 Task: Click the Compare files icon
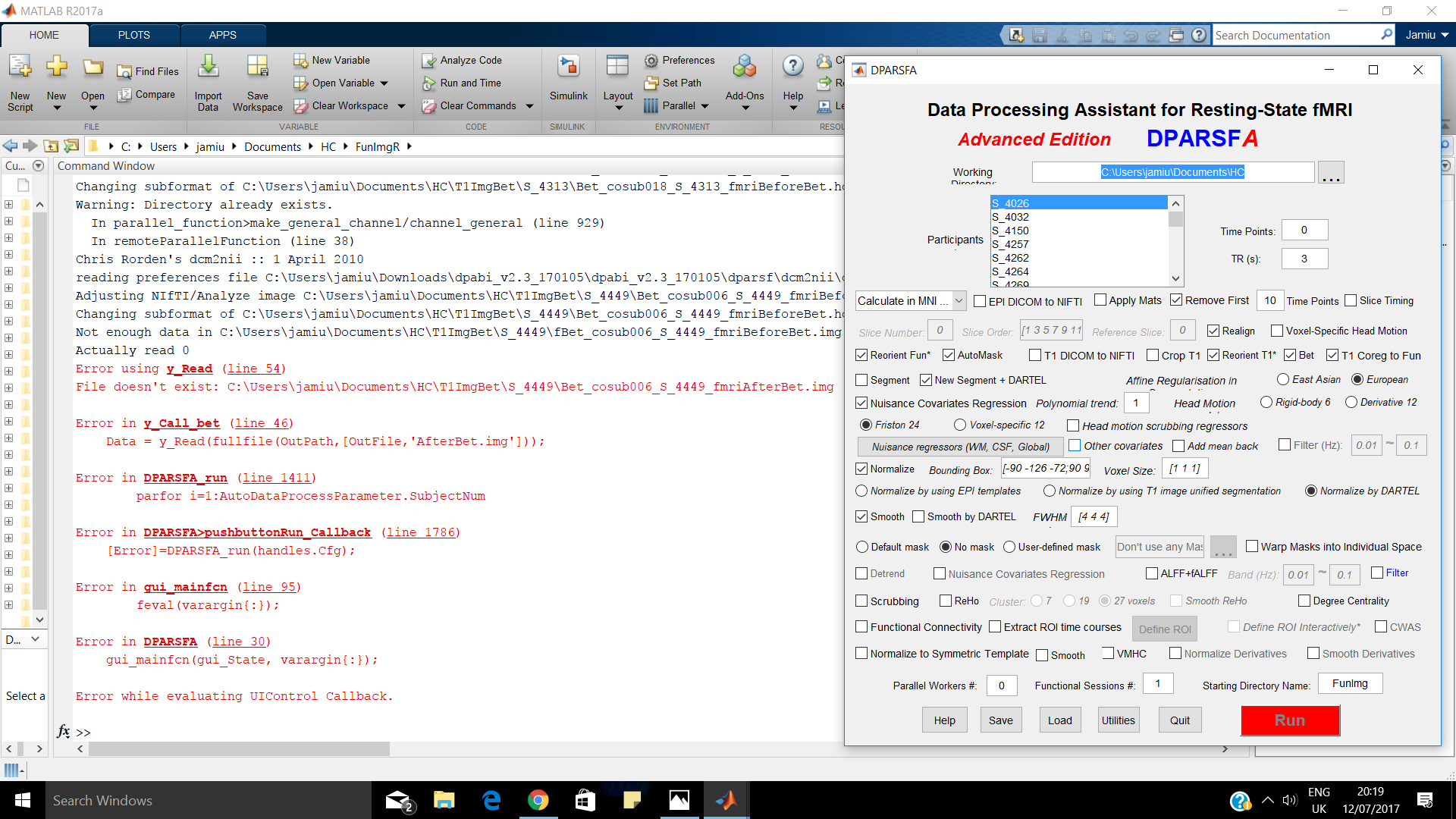tap(124, 95)
